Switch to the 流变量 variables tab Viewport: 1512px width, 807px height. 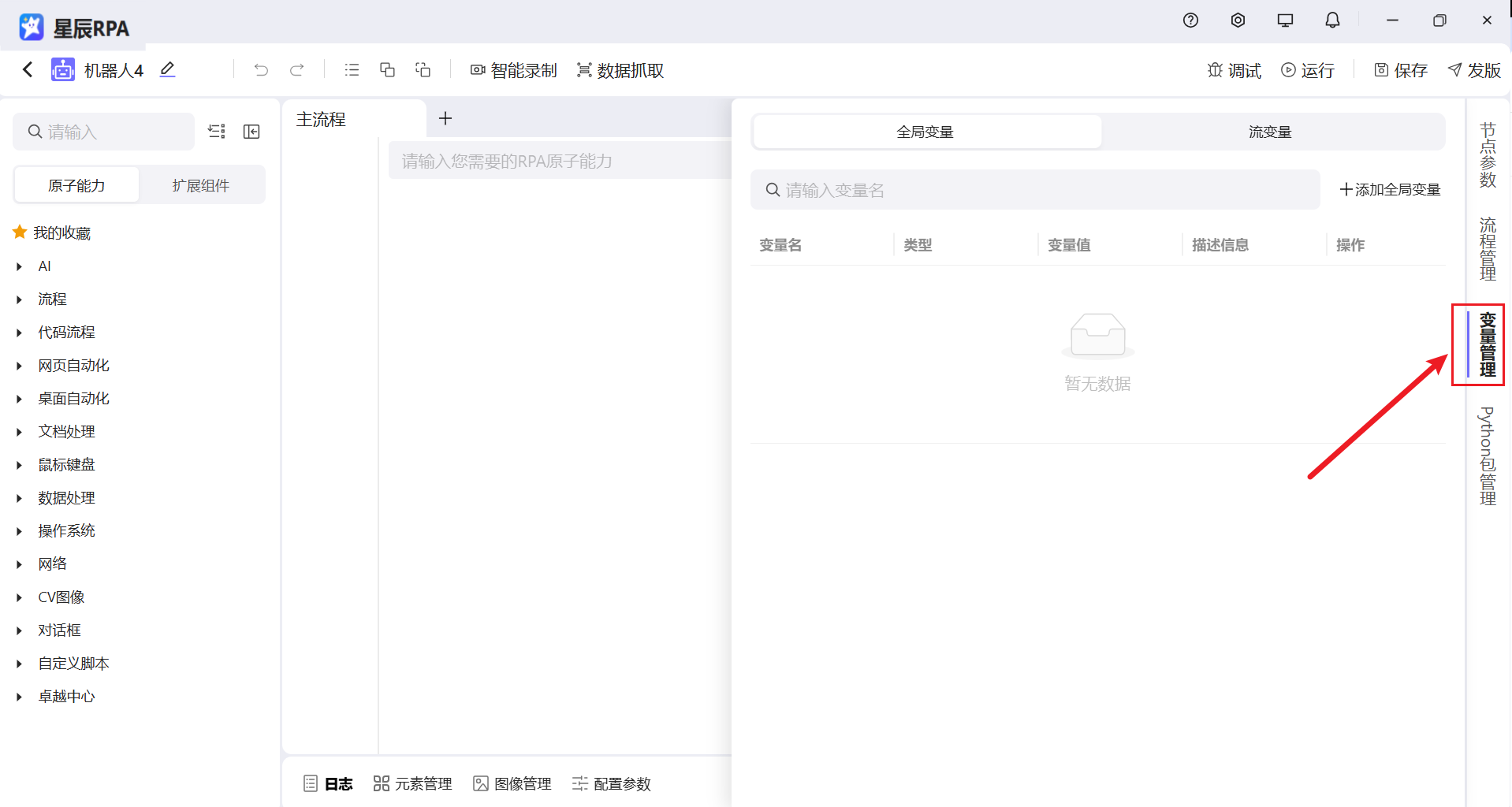(x=1269, y=132)
